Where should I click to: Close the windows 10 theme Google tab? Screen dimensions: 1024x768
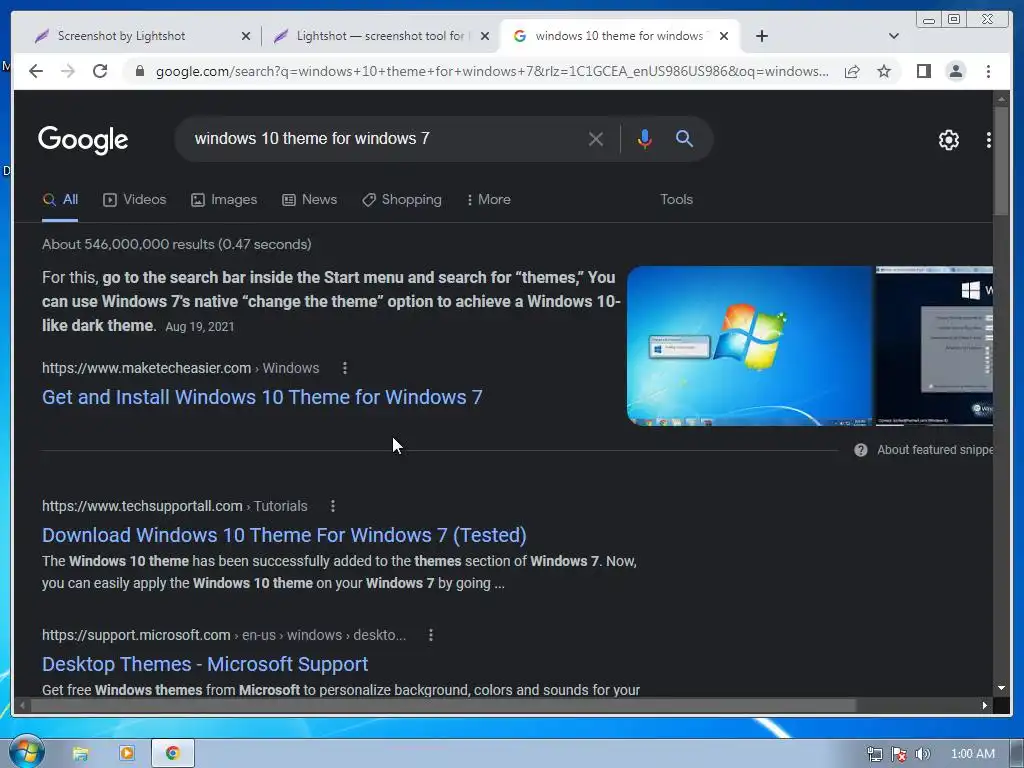click(x=724, y=36)
